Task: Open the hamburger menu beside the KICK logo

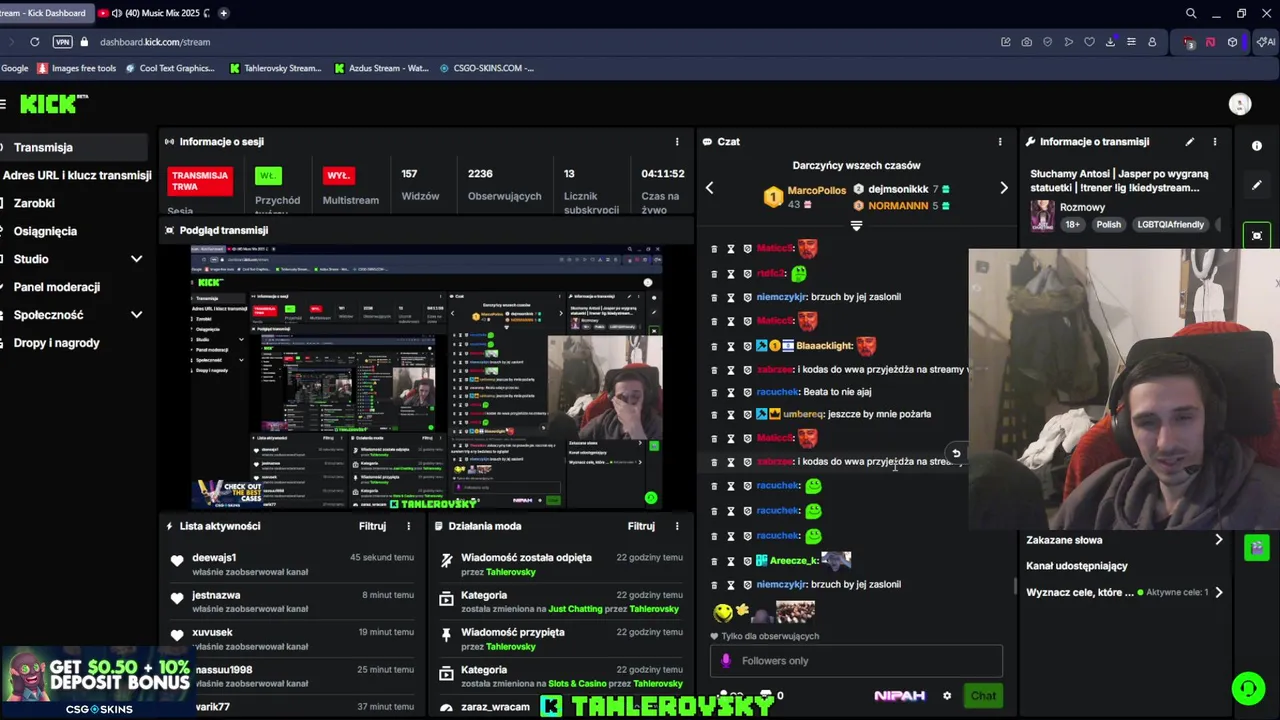Action: pyautogui.click(x=3, y=104)
